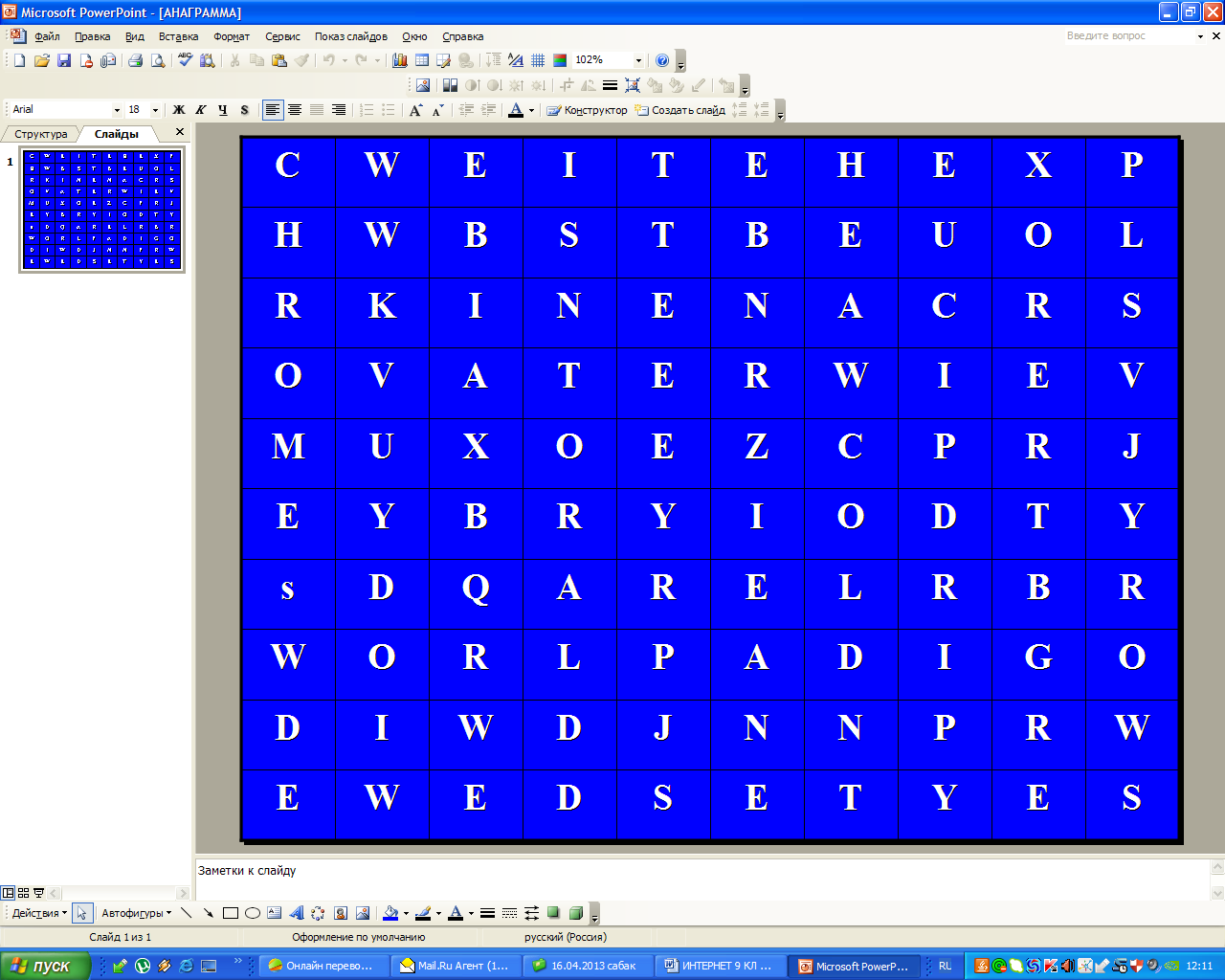Run the ABC spelling check
This screenshot has width=1225, height=980.
click(x=186, y=60)
